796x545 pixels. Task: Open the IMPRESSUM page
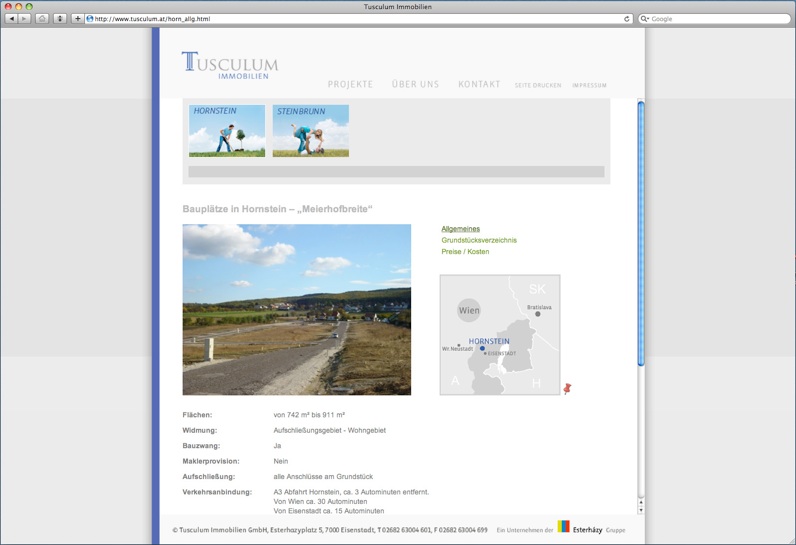point(589,85)
